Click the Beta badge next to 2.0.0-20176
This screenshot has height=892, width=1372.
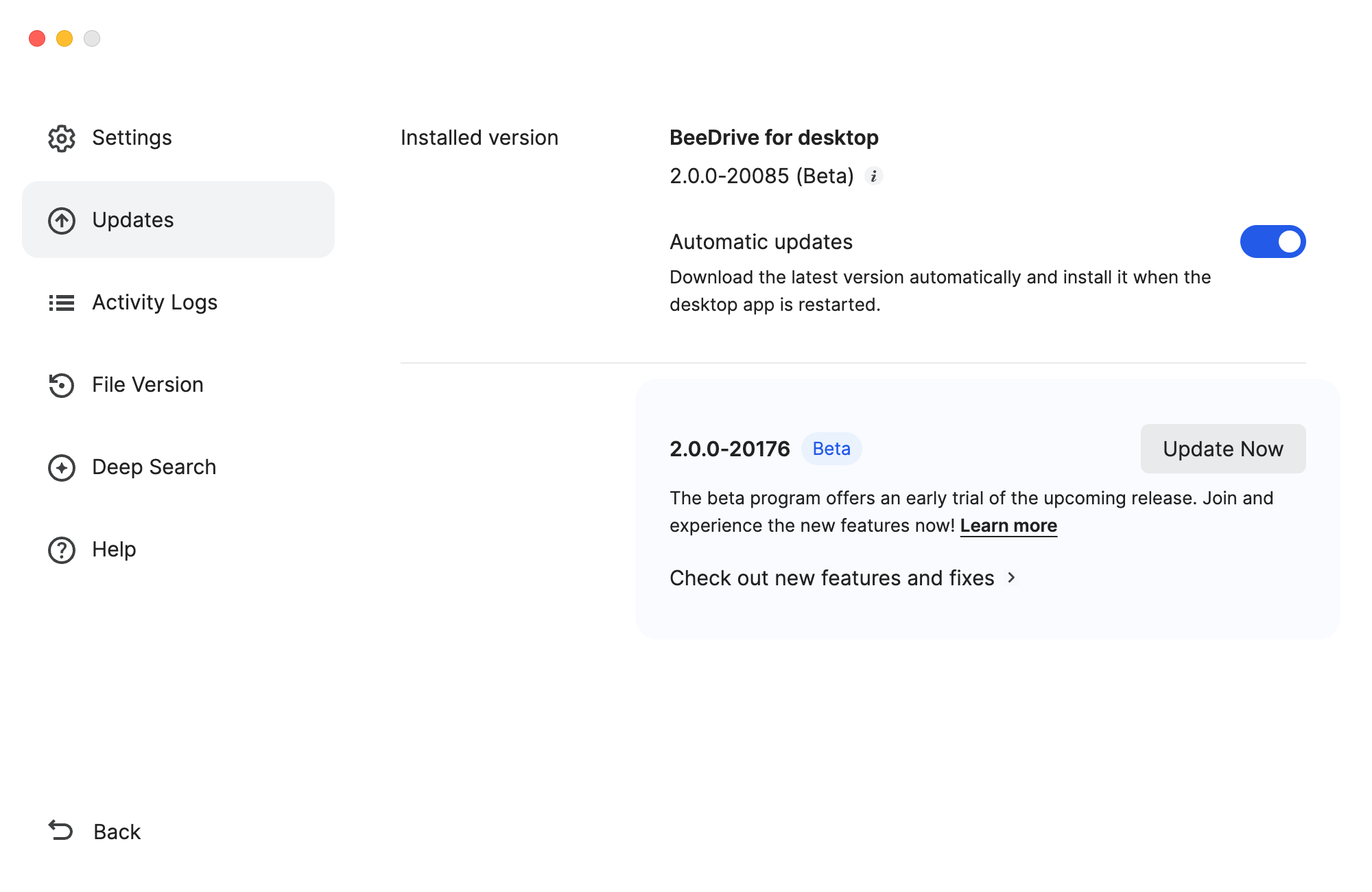(x=831, y=448)
